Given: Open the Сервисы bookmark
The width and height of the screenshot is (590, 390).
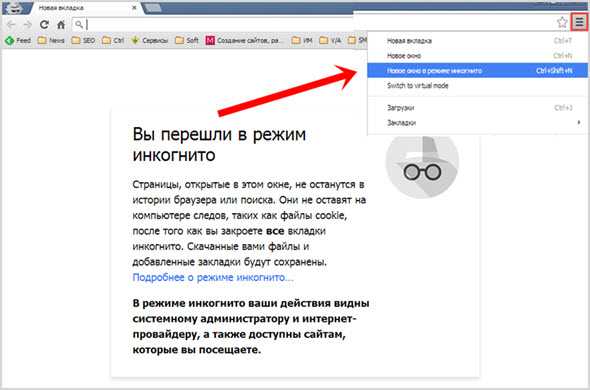Looking at the screenshot, I should point(149,40).
